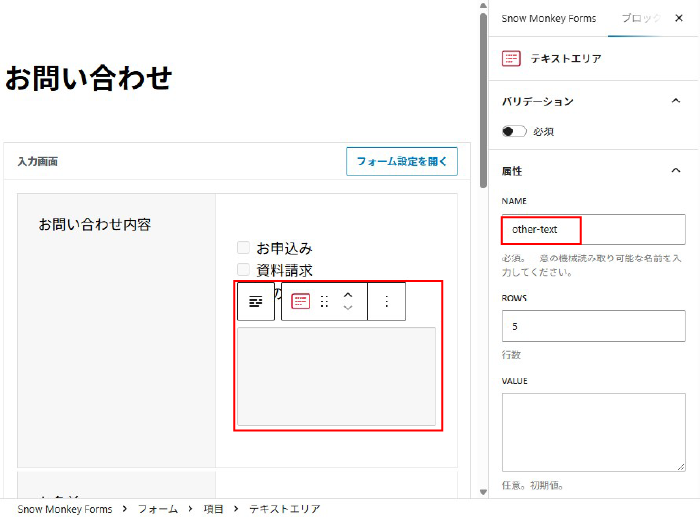700x518 pixels.
Task: Move block down with the down arrow
Action: coord(348,308)
